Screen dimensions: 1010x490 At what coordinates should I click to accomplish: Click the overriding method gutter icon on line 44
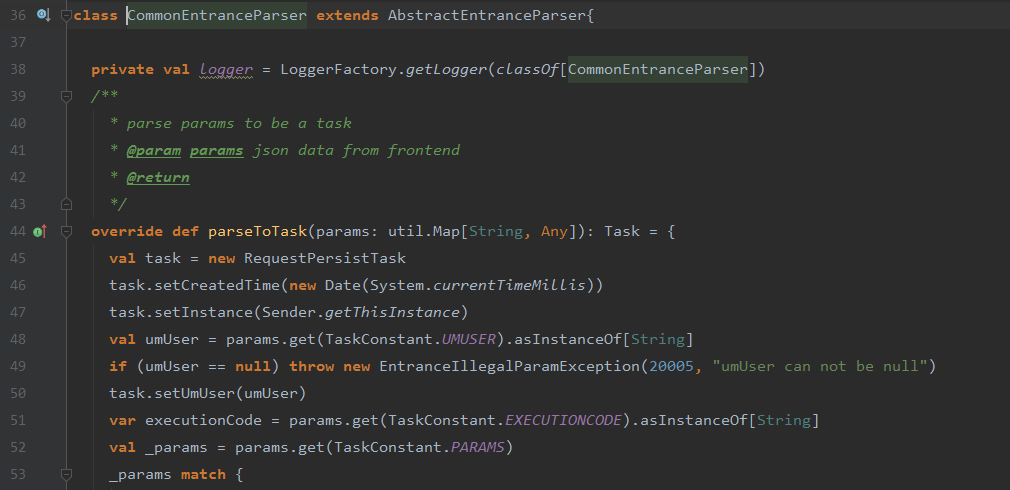(x=41, y=232)
